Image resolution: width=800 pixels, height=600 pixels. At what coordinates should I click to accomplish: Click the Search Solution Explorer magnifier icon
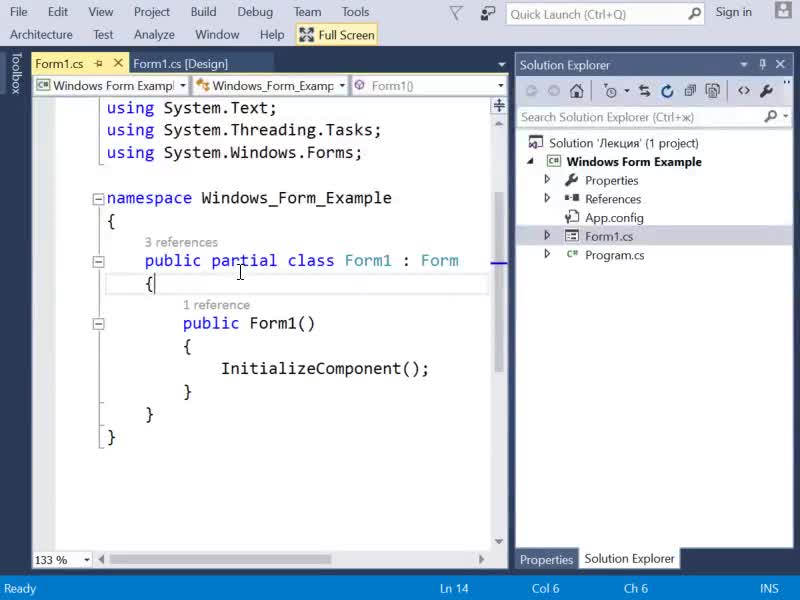click(x=770, y=117)
